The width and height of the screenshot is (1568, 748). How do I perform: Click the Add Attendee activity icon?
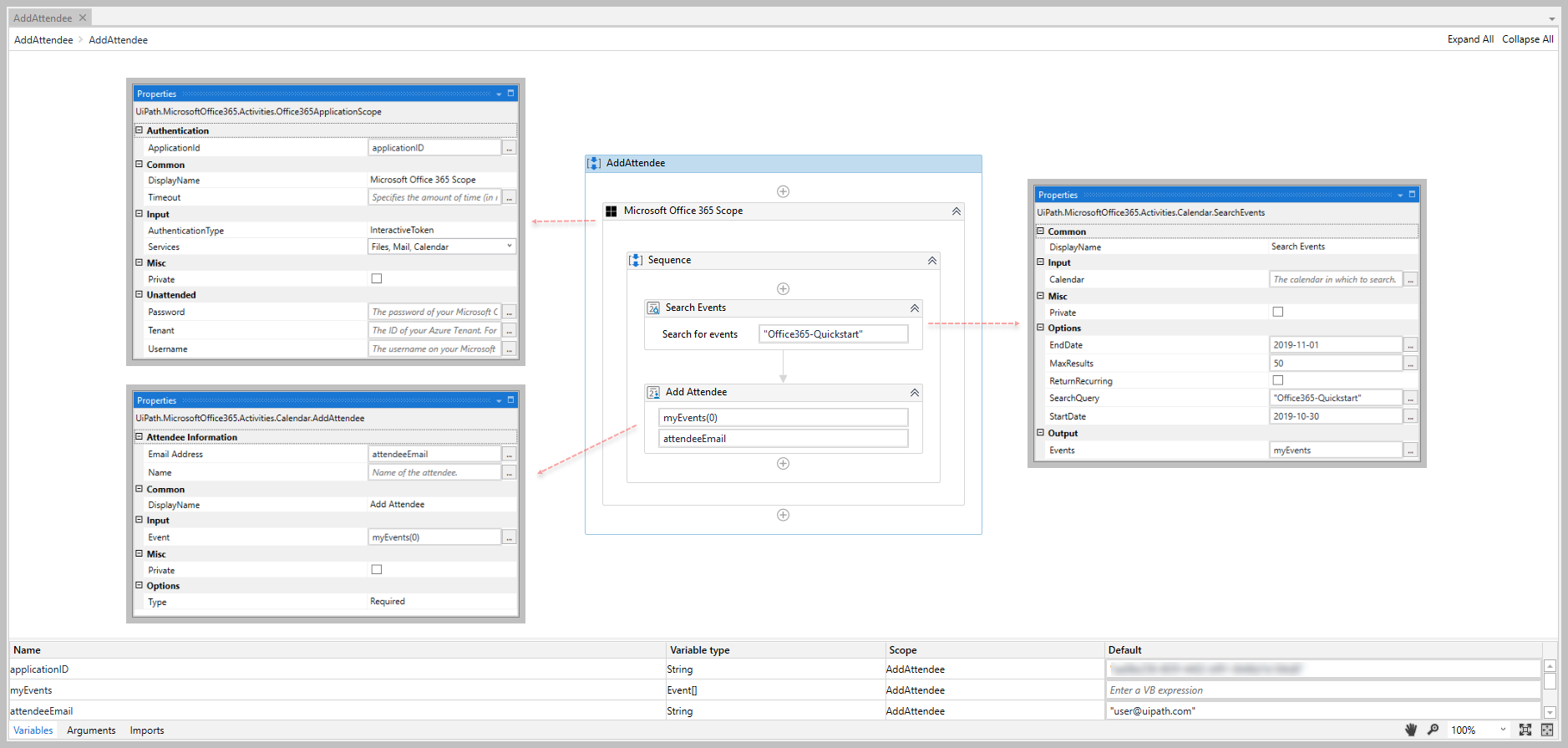tap(653, 393)
